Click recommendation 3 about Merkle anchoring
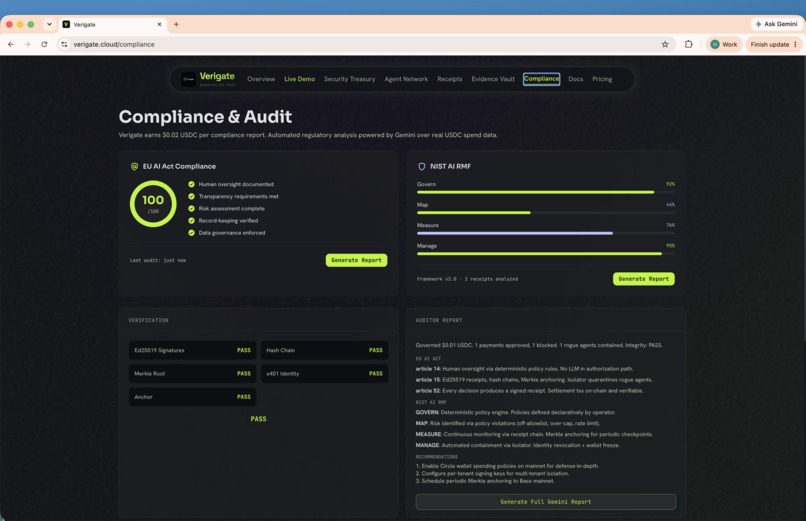806x521 pixels. [x=485, y=481]
